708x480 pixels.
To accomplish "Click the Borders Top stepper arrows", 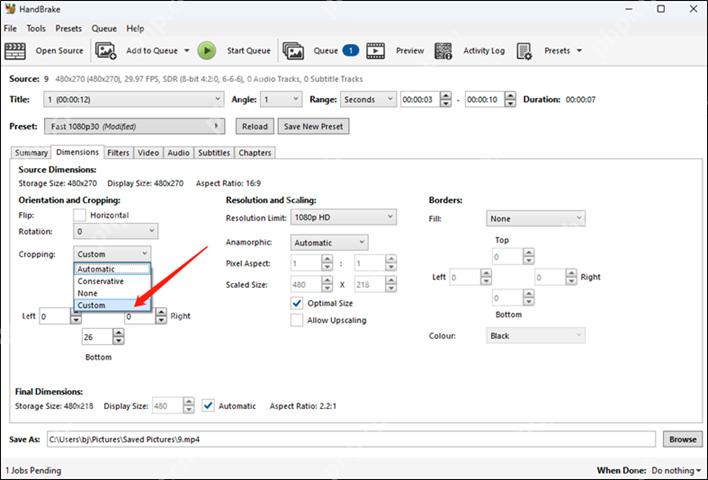I will (528, 256).
